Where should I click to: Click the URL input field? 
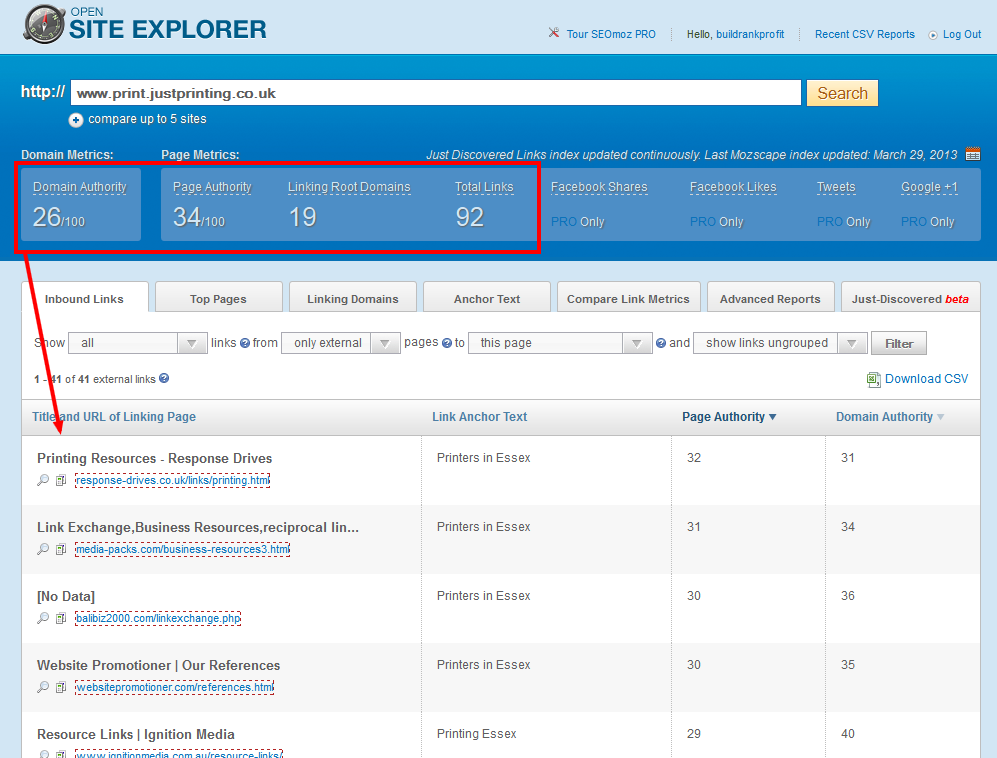click(435, 93)
